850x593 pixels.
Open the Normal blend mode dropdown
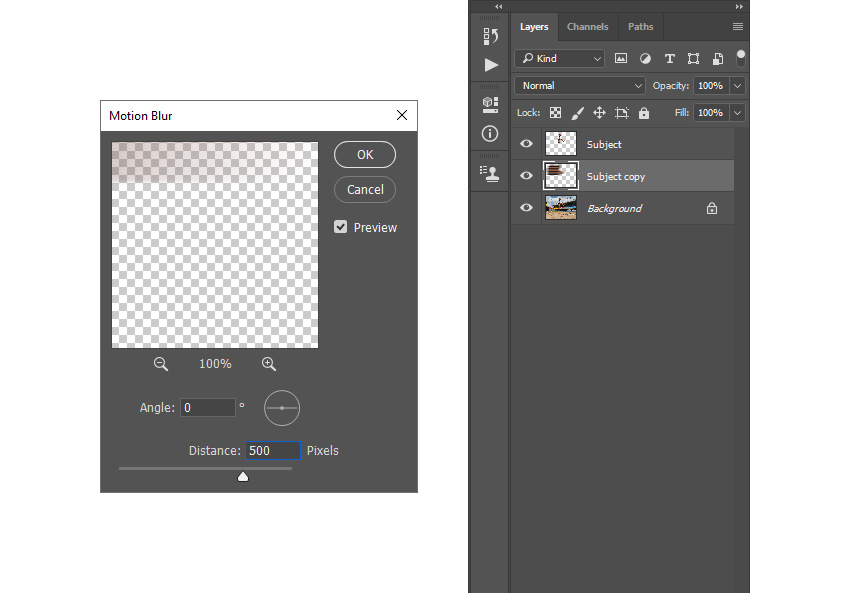(580, 86)
